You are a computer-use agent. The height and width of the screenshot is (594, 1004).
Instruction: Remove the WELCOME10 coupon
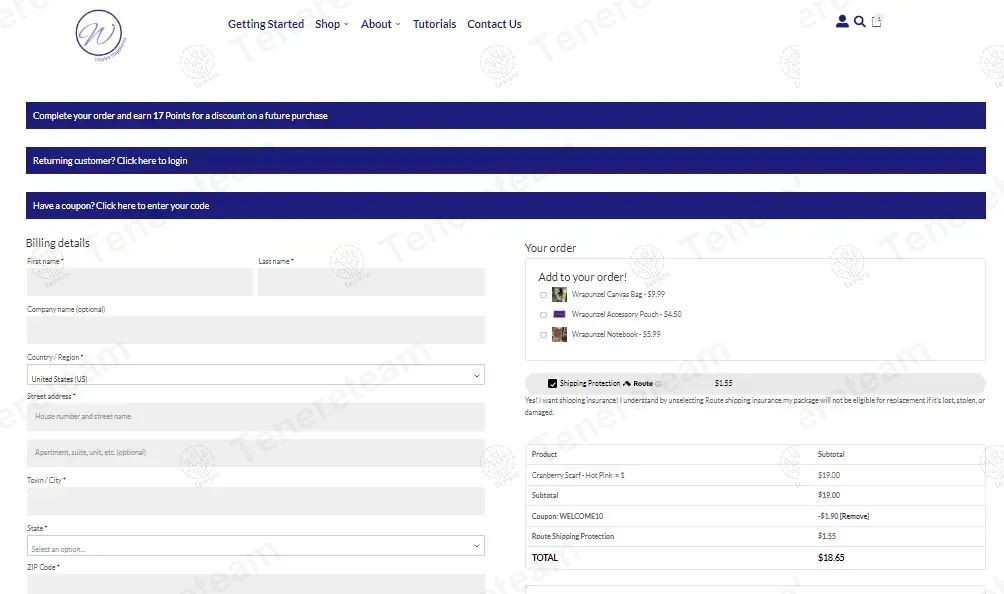854,516
